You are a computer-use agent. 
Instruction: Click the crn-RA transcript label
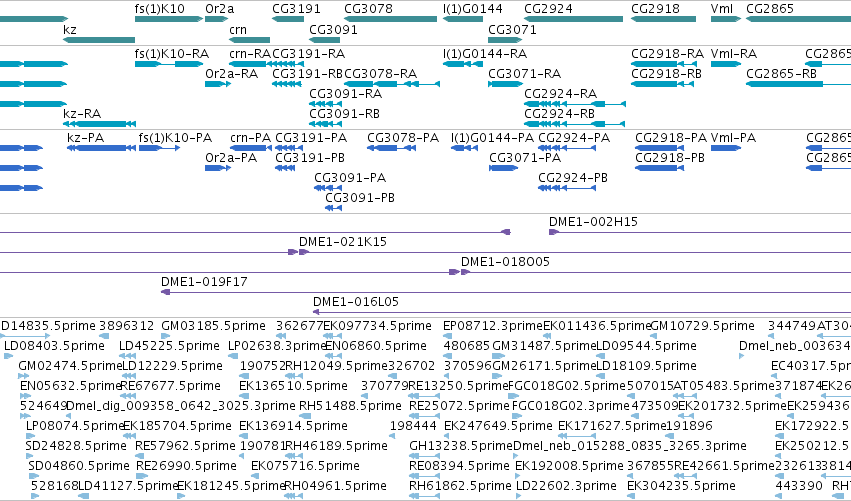point(250,54)
